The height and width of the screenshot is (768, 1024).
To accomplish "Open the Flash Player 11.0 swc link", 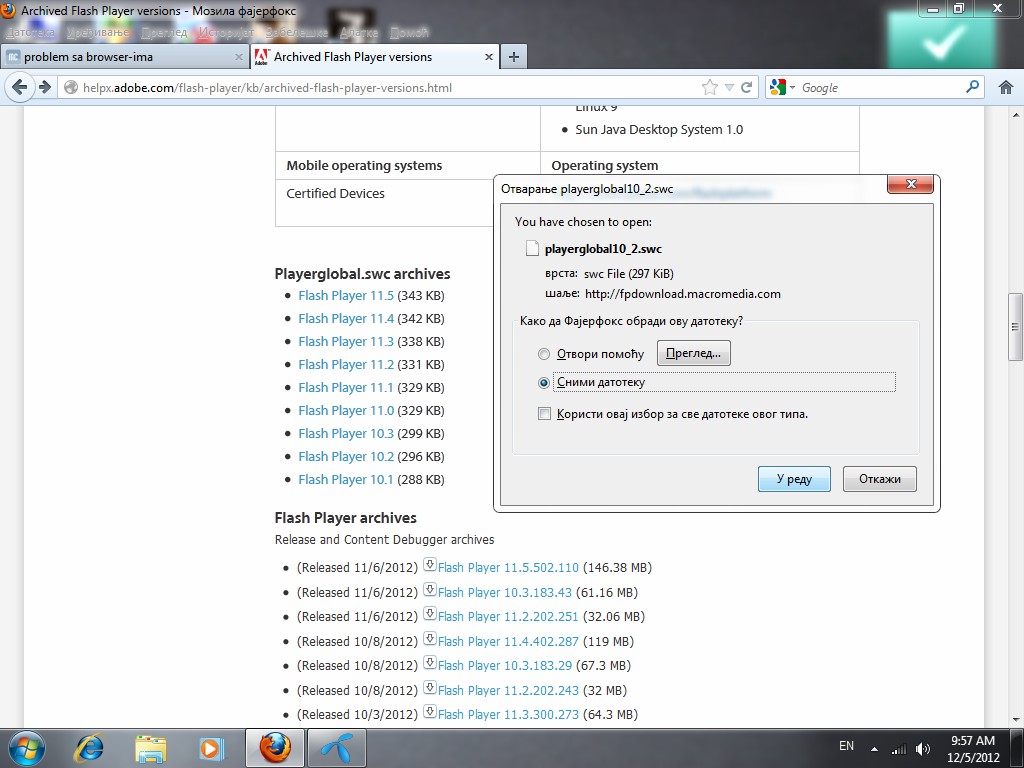I will click(x=346, y=410).
